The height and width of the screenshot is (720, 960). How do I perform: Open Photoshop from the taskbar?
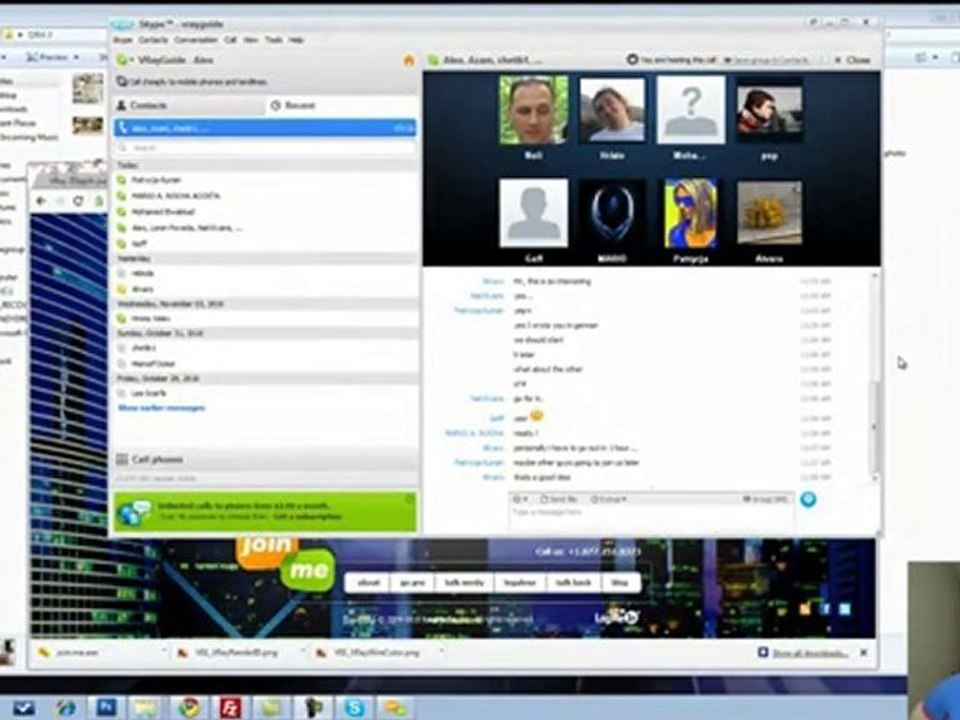[x=107, y=708]
